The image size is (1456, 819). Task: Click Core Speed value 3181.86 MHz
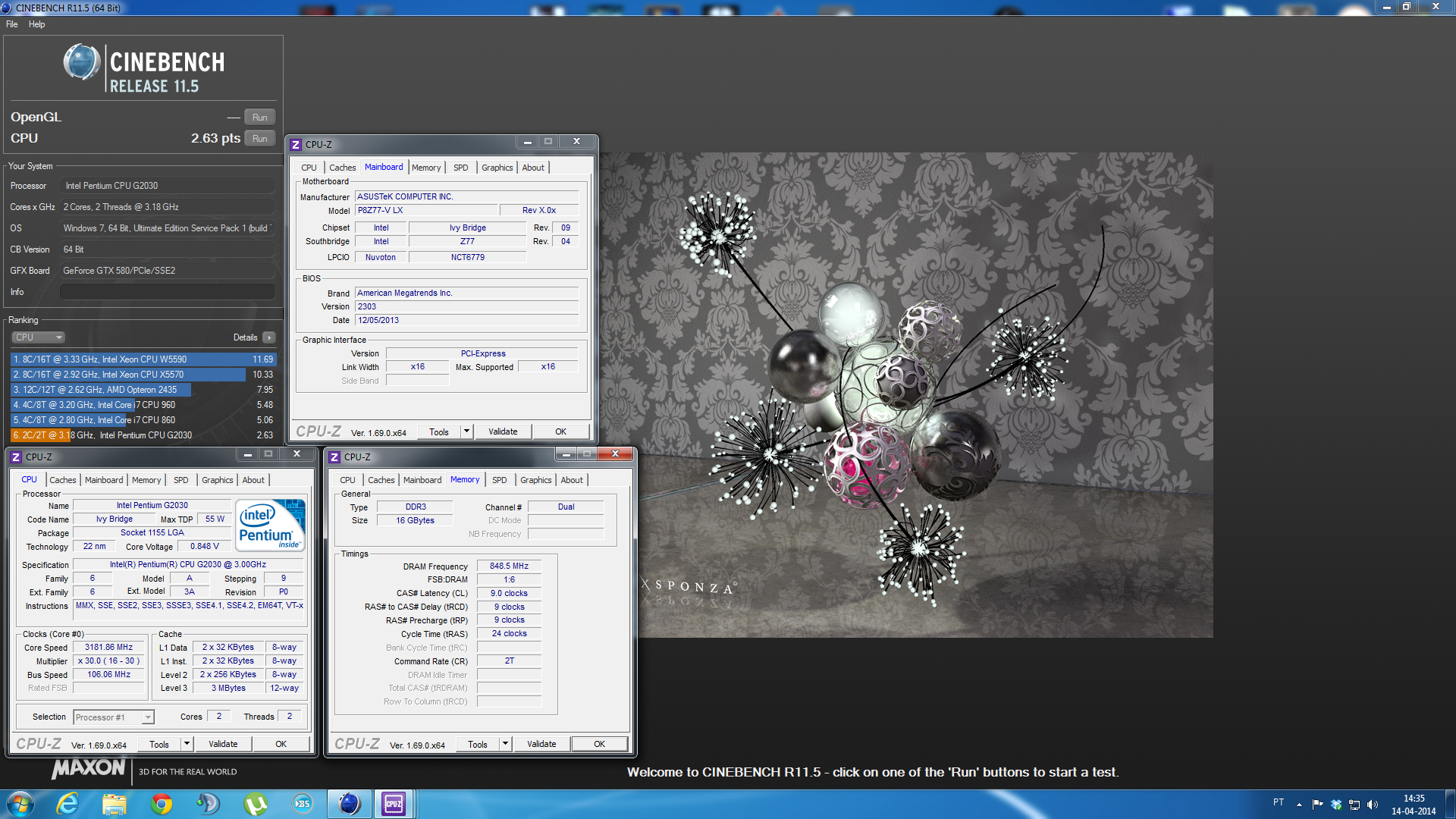point(108,648)
